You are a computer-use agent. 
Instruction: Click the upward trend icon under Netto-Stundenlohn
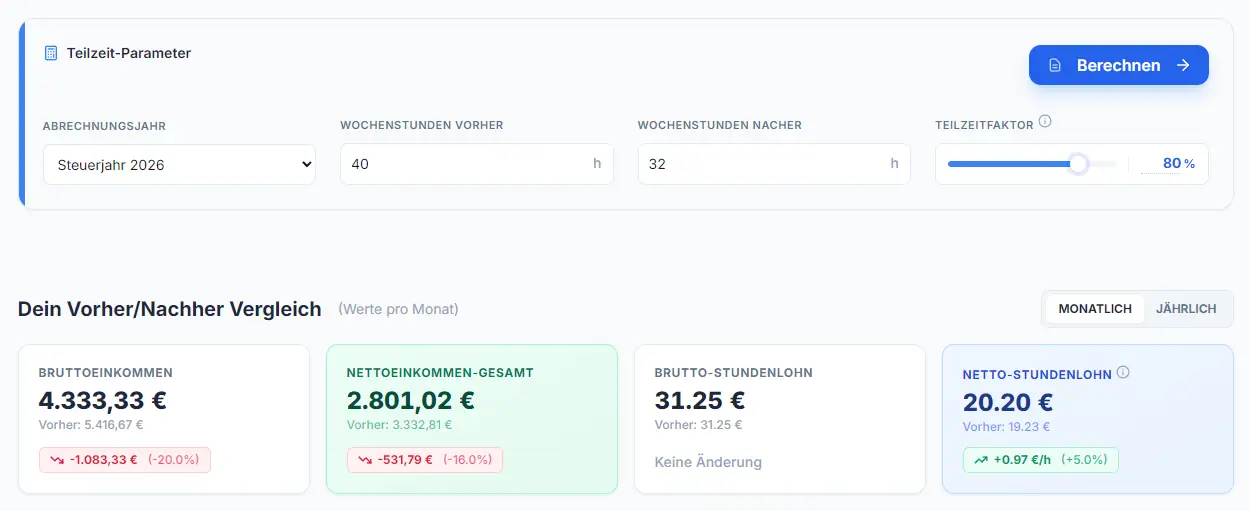981,460
